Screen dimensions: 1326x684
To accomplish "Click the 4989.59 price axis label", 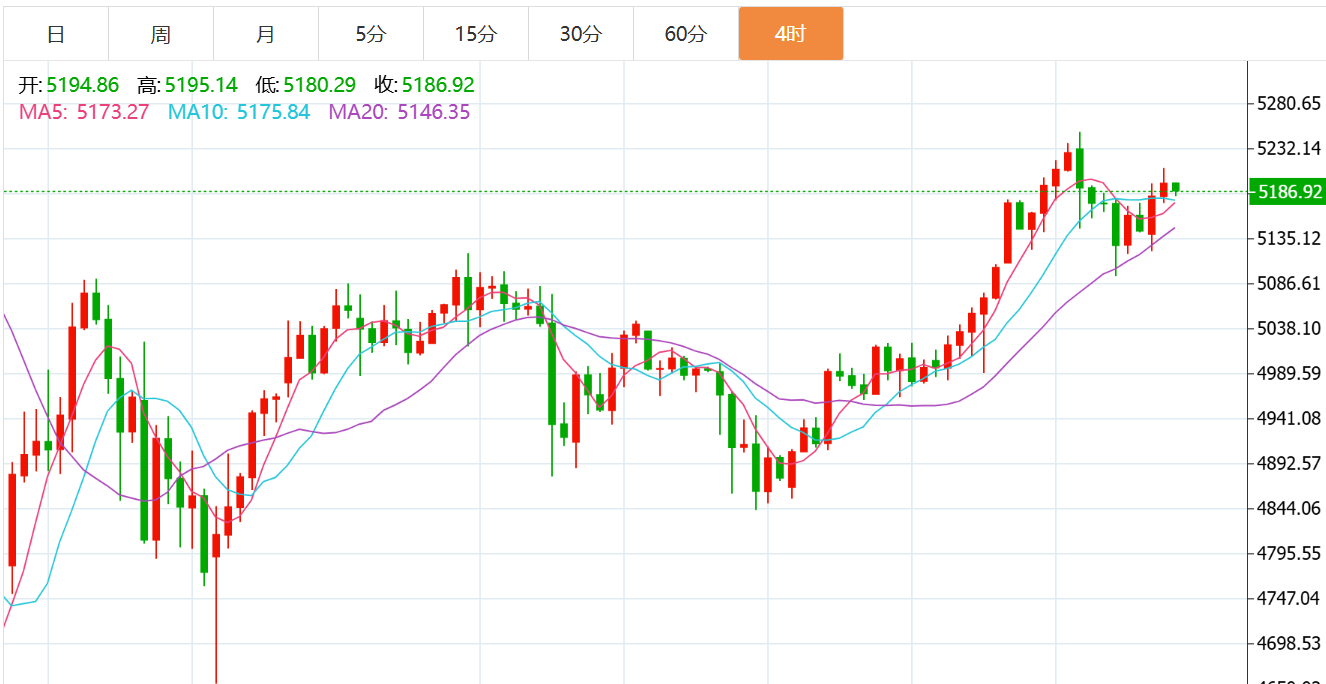I will click(x=1289, y=373).
